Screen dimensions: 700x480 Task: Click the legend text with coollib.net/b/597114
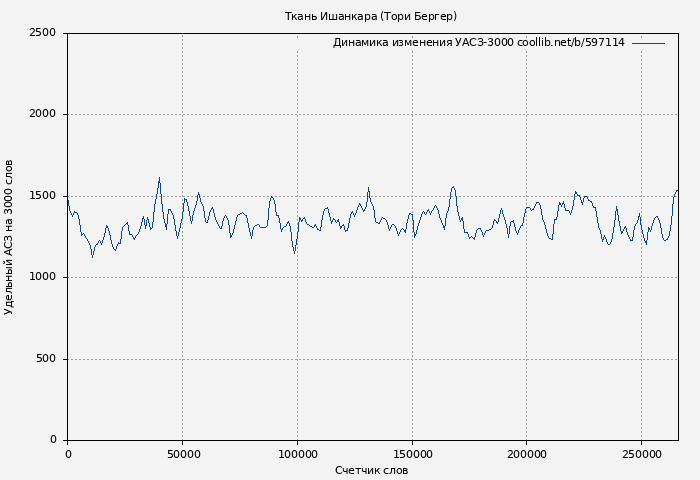(x=478, y=43)
